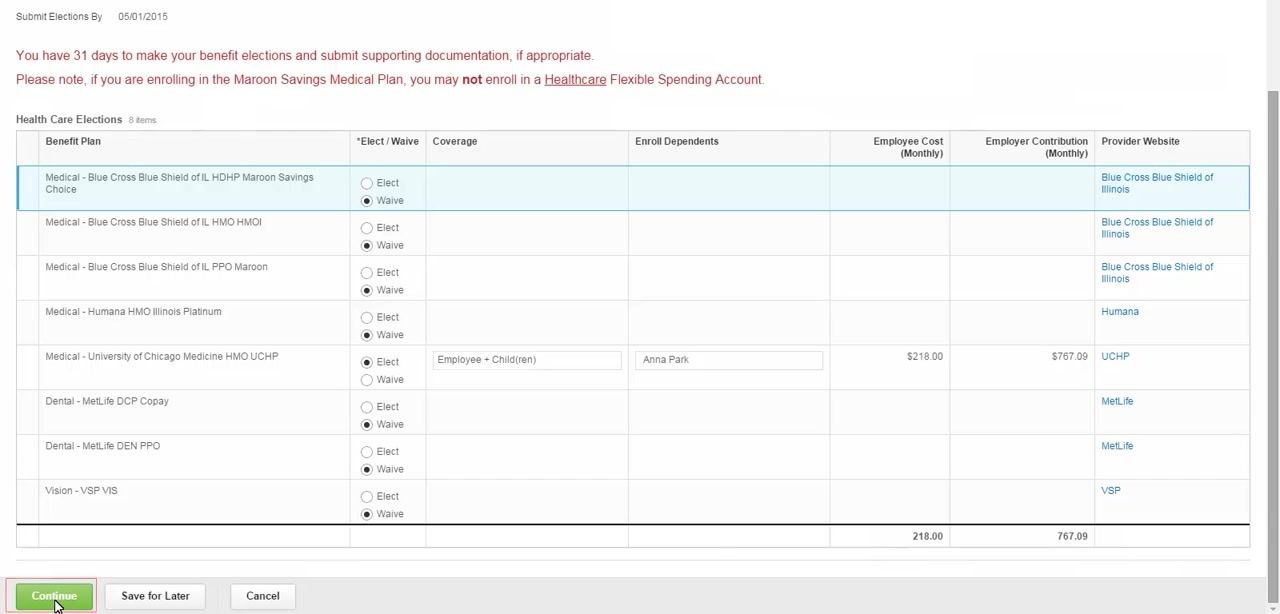
Task: Select Waive for the HDHP Maroon Savings Choice plan
Action: tap(367, 201)
